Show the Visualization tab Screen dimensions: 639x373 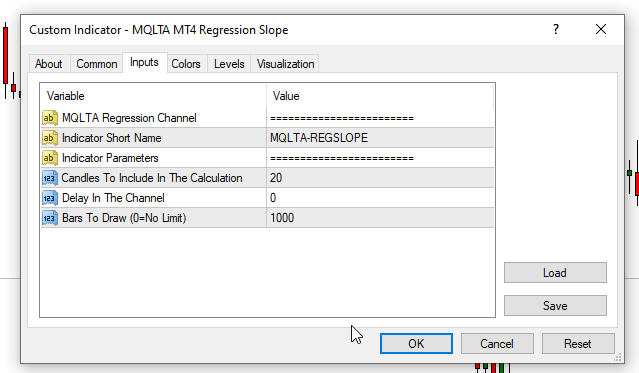285,64
